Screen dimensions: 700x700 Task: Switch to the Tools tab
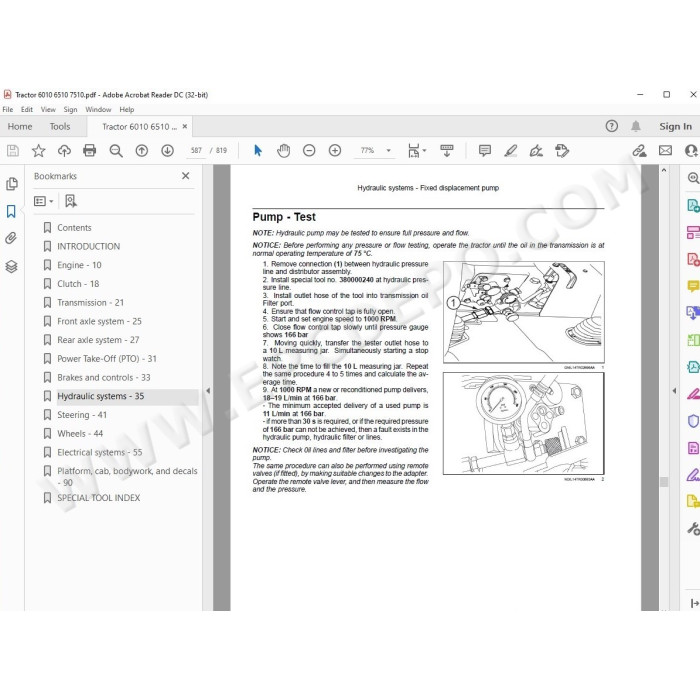coord(60,126)
